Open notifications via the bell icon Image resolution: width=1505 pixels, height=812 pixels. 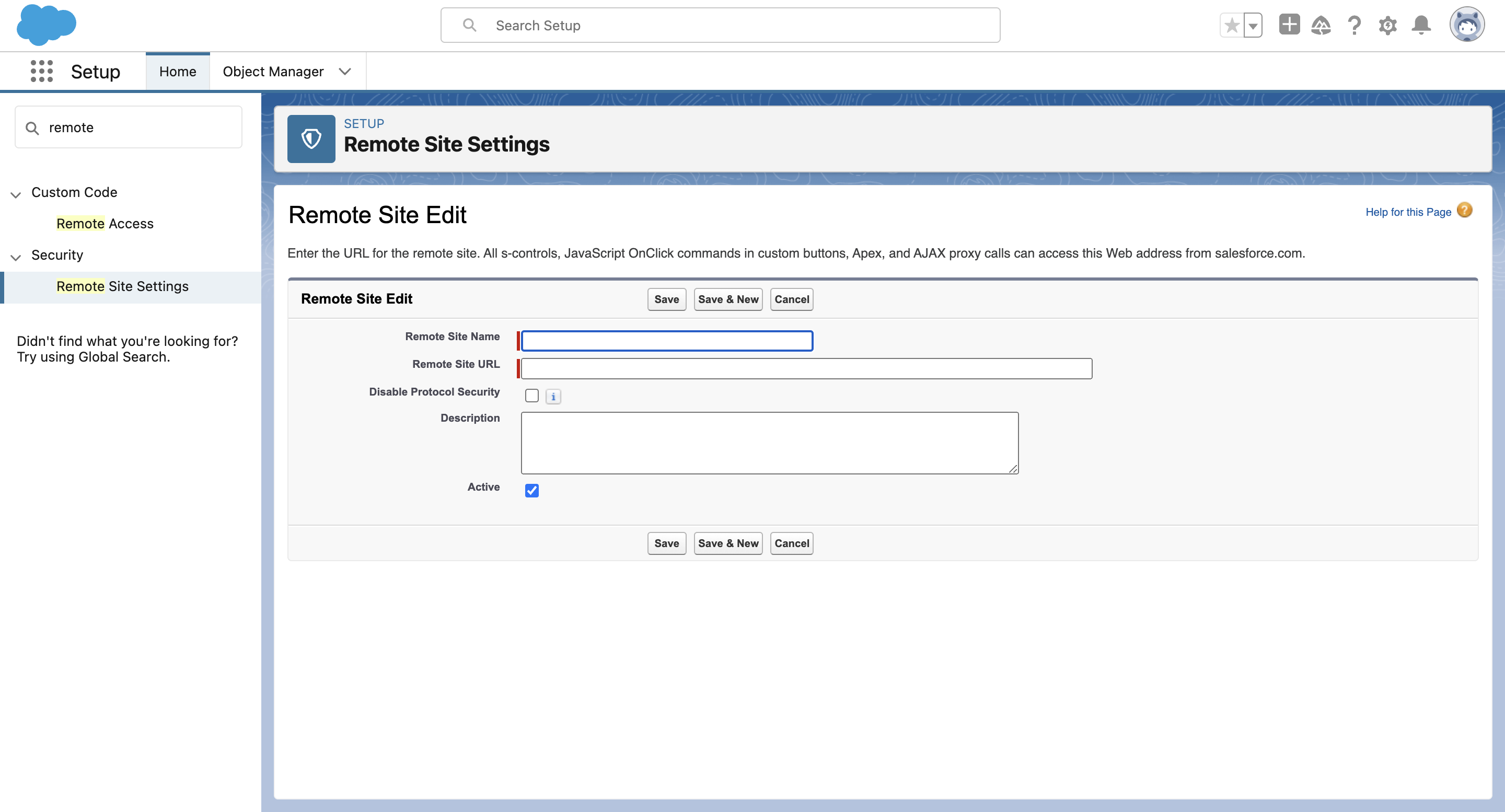point(1421,25)
